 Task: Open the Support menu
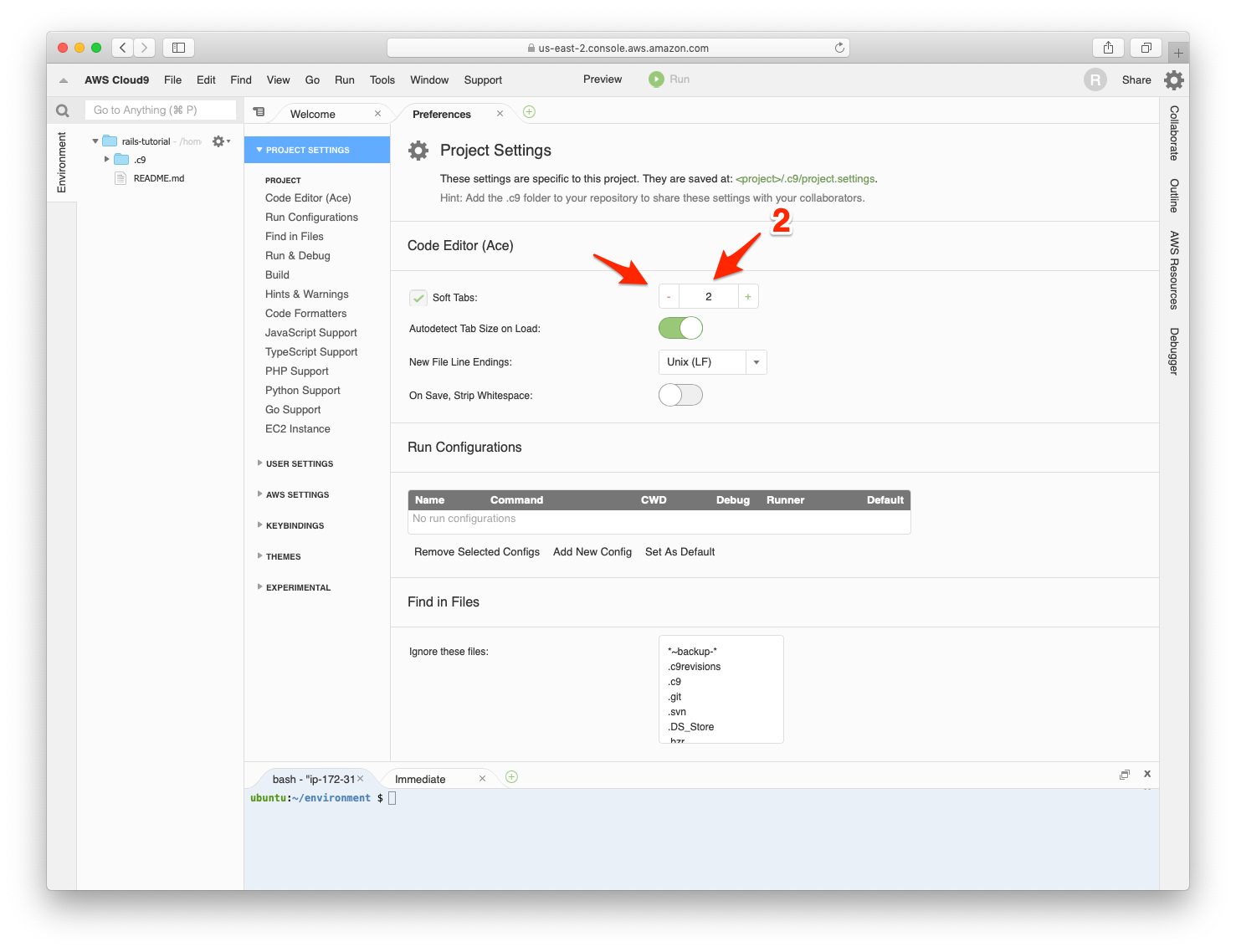(x=483, y=80)
